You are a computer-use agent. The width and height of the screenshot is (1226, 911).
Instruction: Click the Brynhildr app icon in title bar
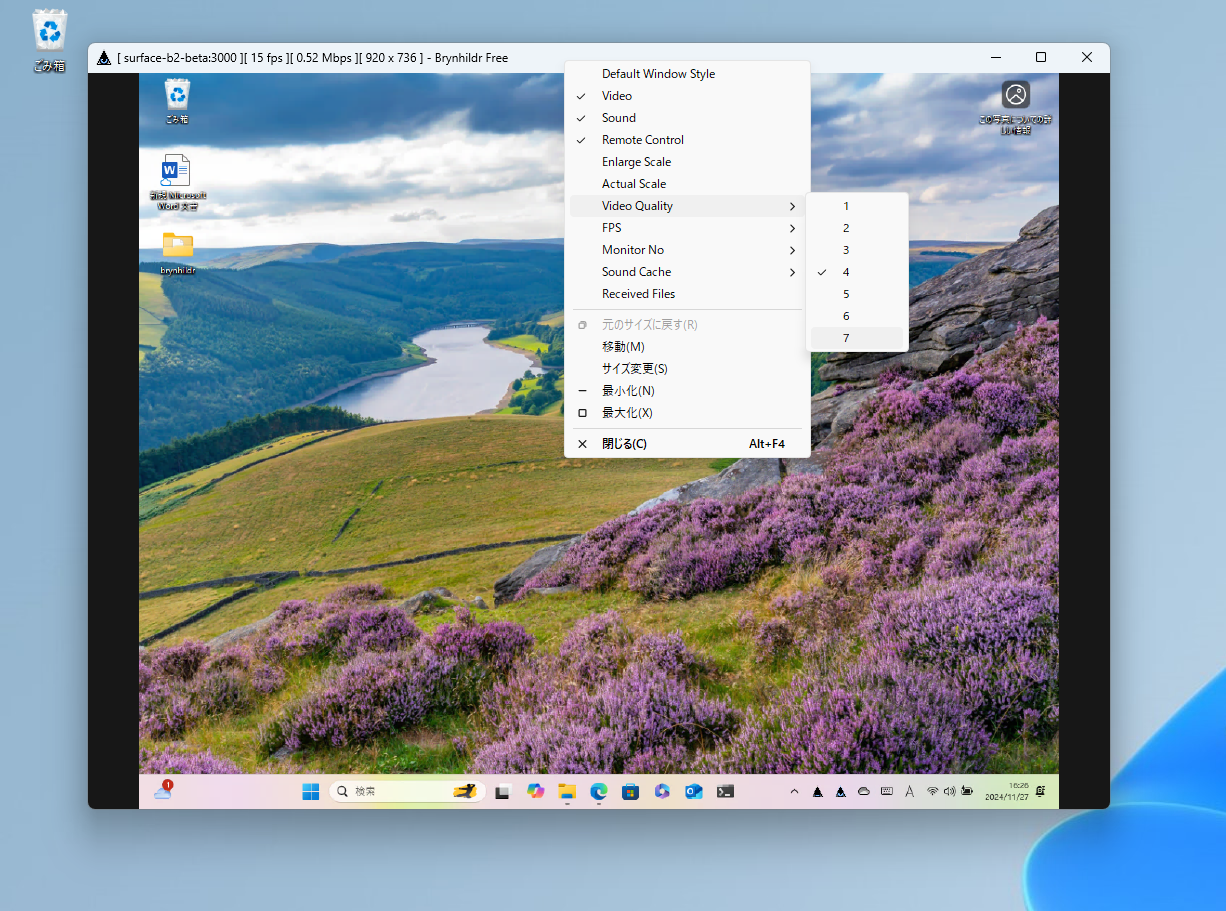tap(104, 58)
